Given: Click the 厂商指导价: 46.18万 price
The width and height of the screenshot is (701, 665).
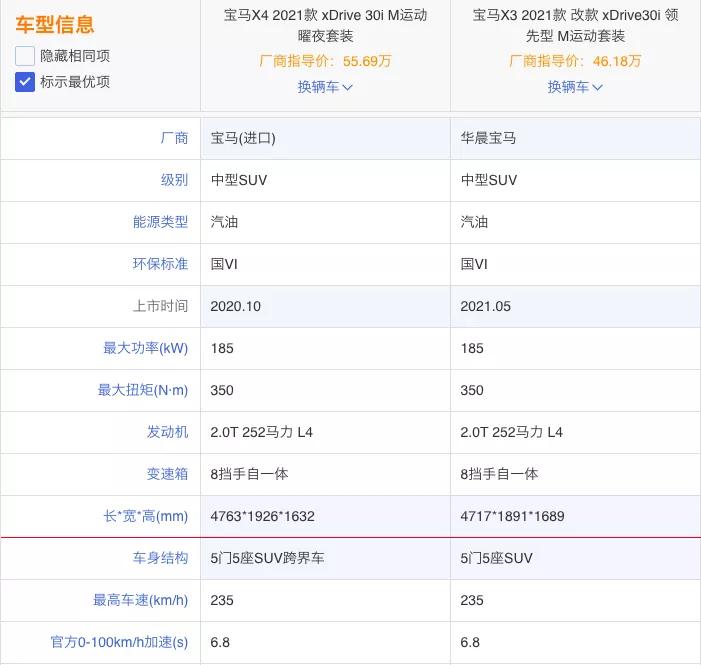Looking at the screenshot, I should tap(575, 61).
